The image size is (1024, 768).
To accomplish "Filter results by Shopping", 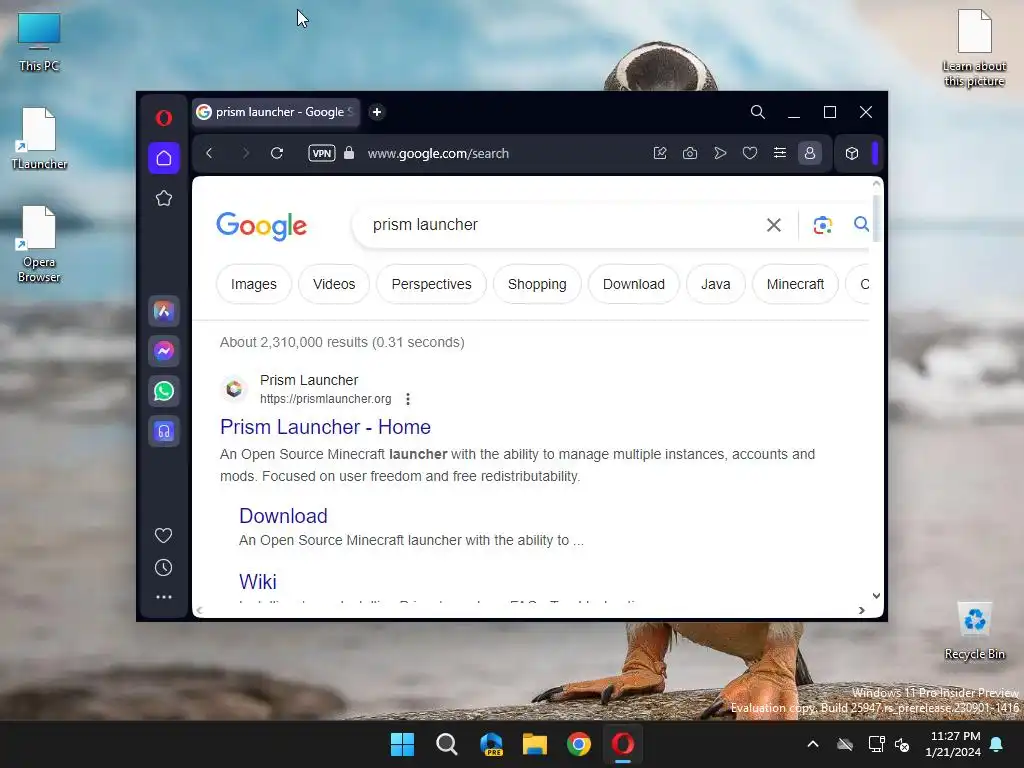I will (x=537, y=284).
